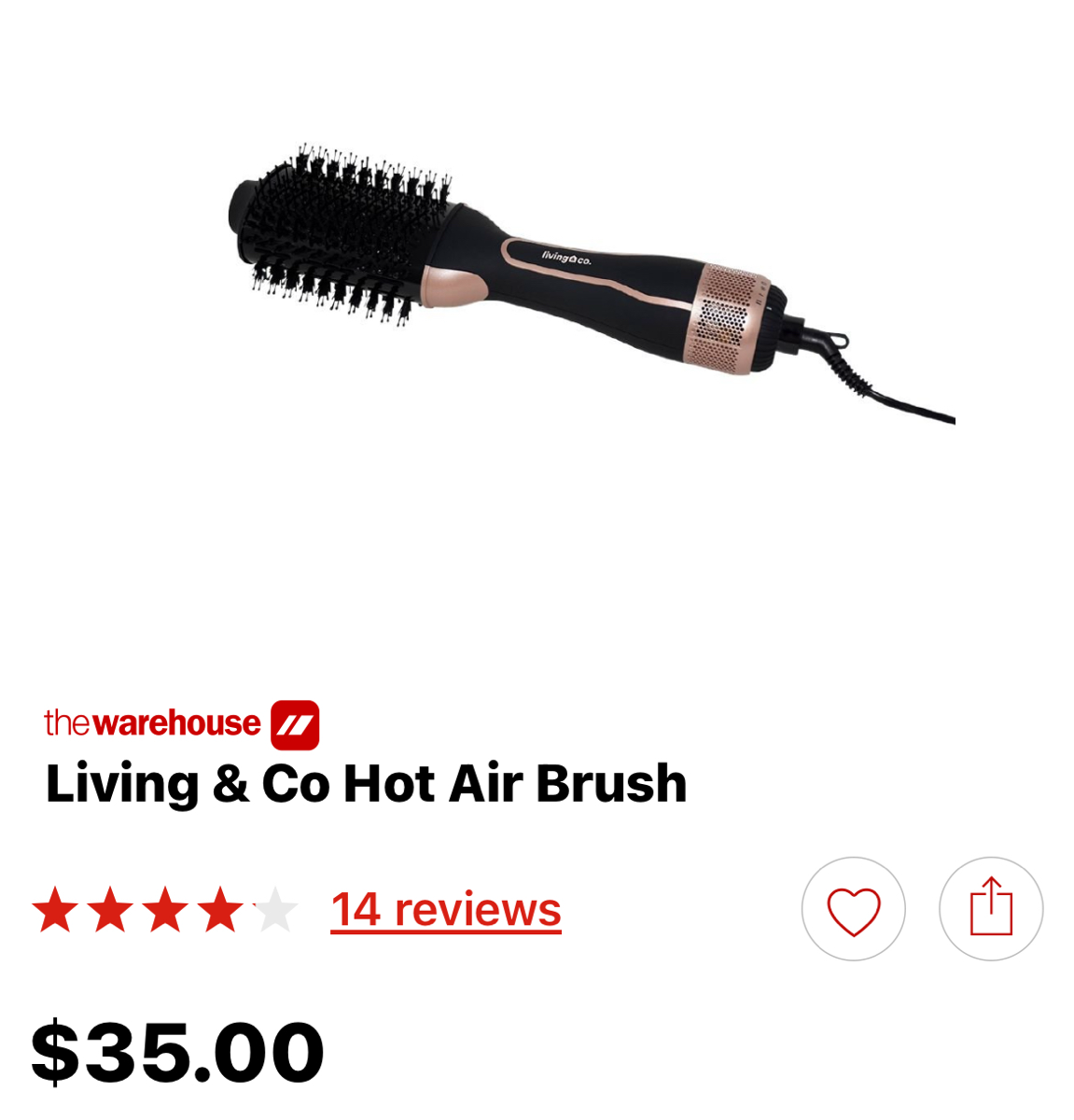Open the 14 reviews link

pyautogui.click(x=446, y=910)
